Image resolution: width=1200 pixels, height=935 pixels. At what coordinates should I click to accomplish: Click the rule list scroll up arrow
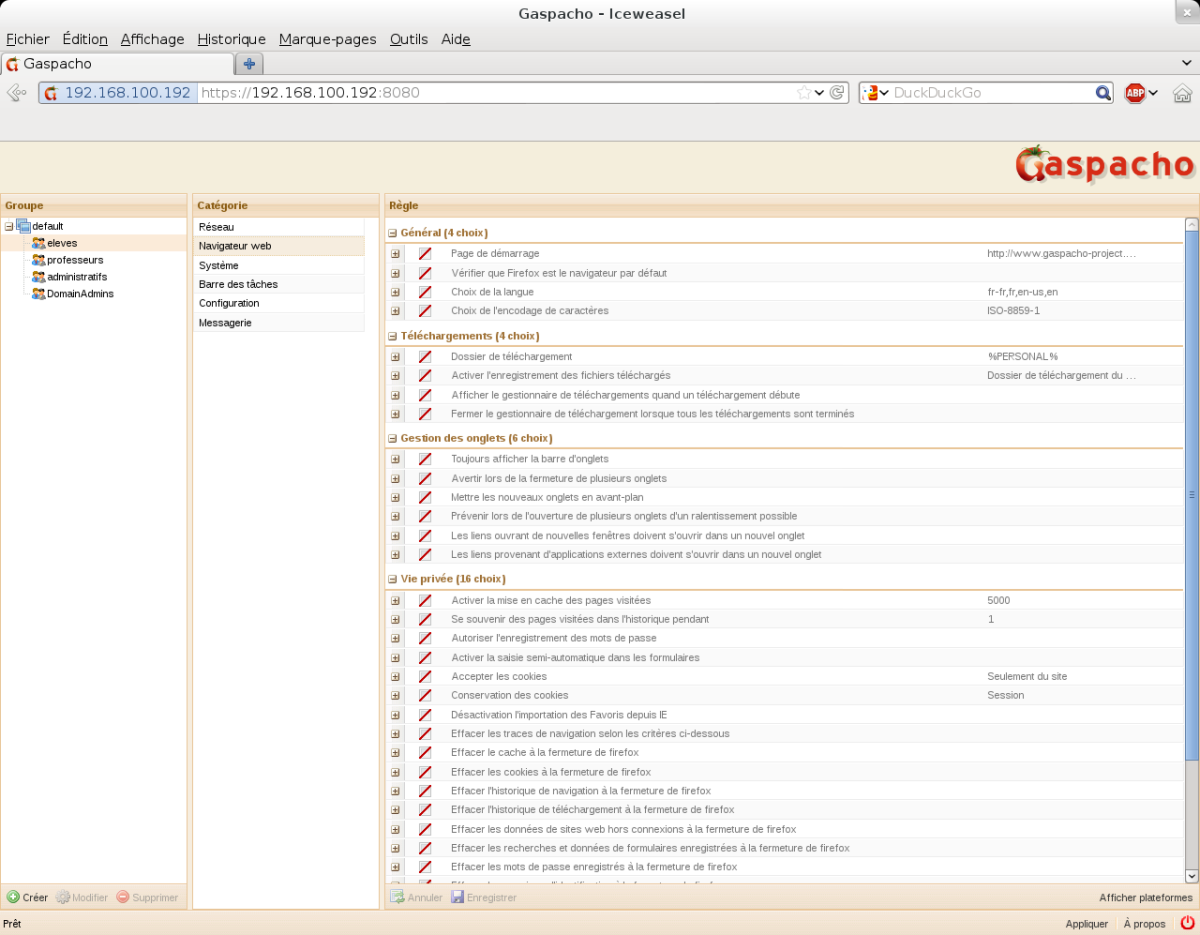pos(1191,225)
